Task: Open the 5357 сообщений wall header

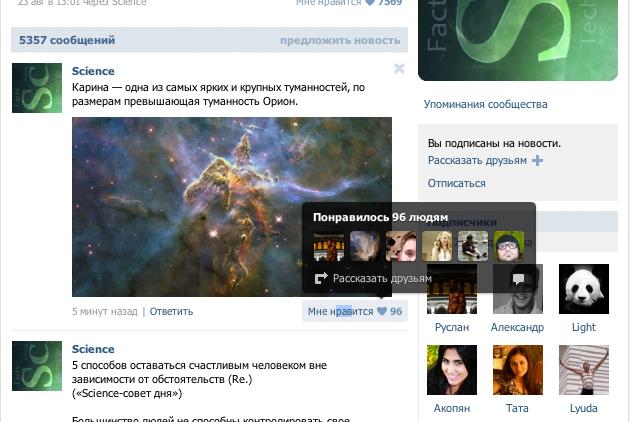Action: [x=67, y=40]
